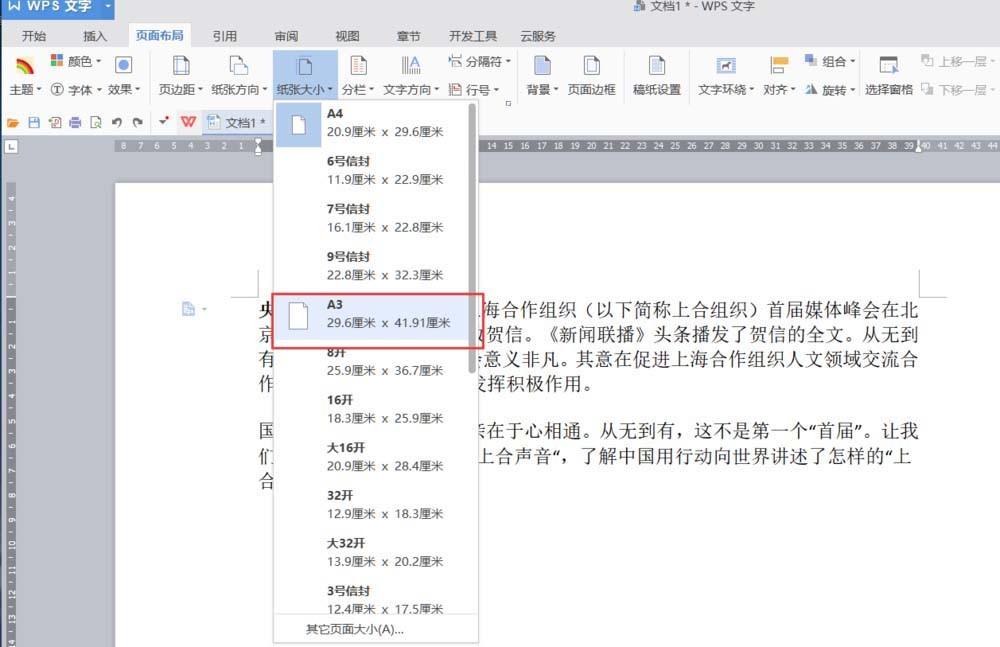Screen dimensions: 1000x647
Task: Click the paper size list scrollbar
Action: click(x=472, y=240)
